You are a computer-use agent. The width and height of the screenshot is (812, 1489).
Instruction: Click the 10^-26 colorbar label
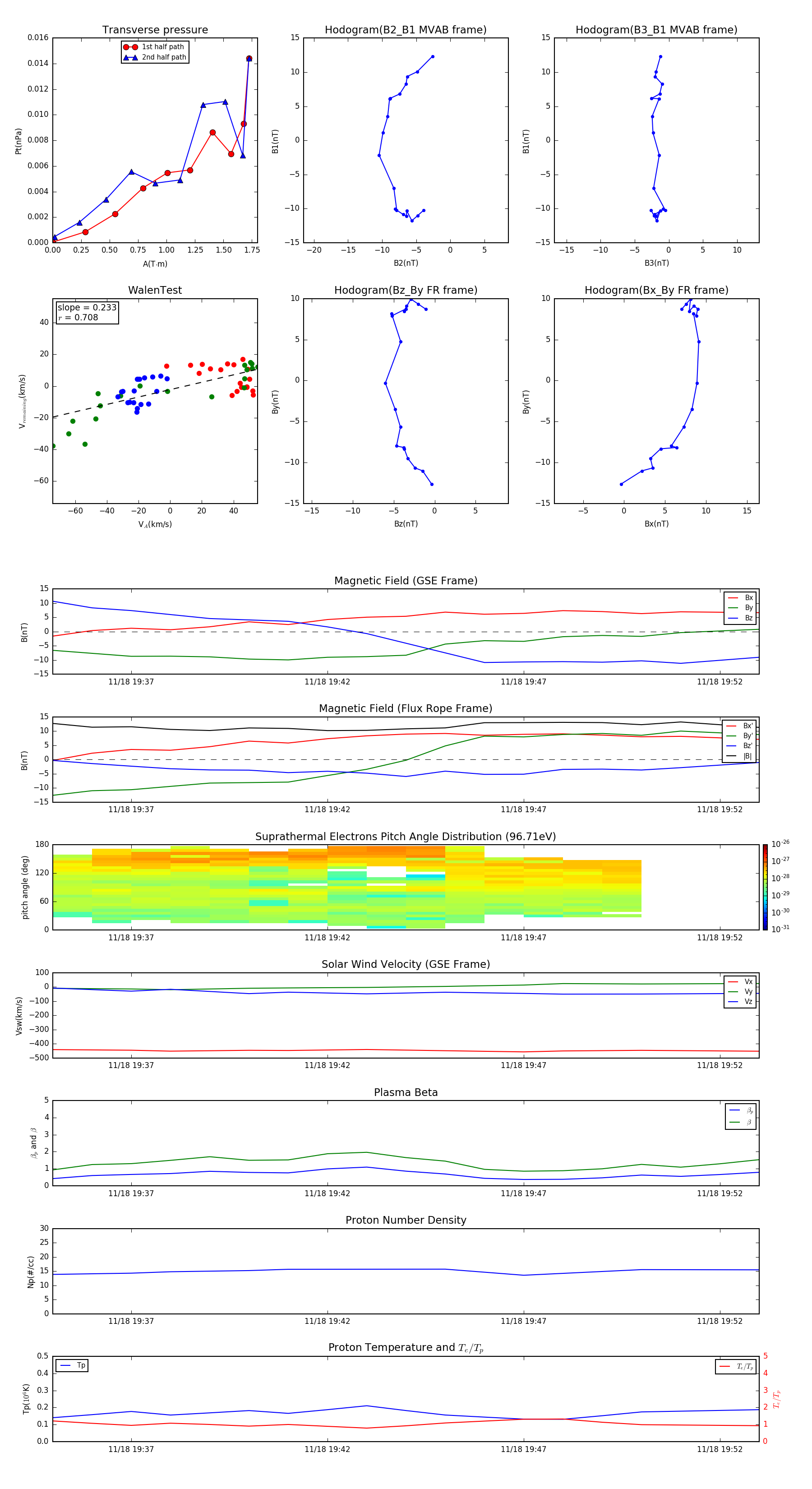(780, 845)
